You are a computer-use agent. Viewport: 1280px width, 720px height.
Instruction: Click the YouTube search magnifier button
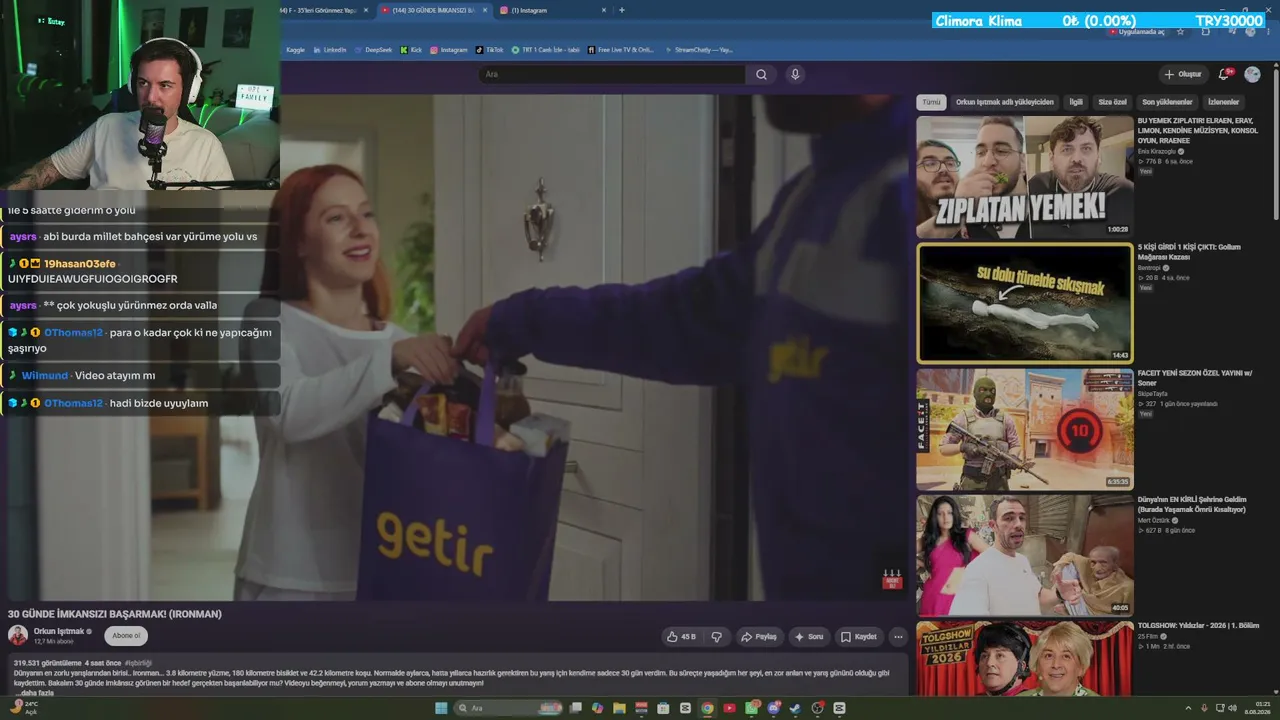coord(761,74)
